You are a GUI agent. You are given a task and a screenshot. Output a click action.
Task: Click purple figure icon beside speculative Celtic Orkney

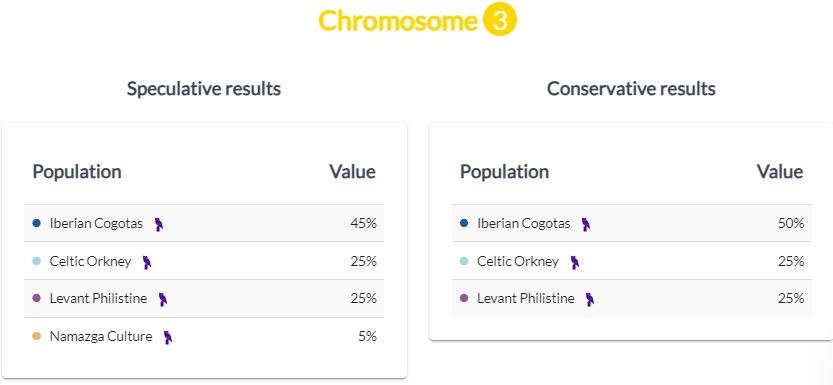point(147,262)
